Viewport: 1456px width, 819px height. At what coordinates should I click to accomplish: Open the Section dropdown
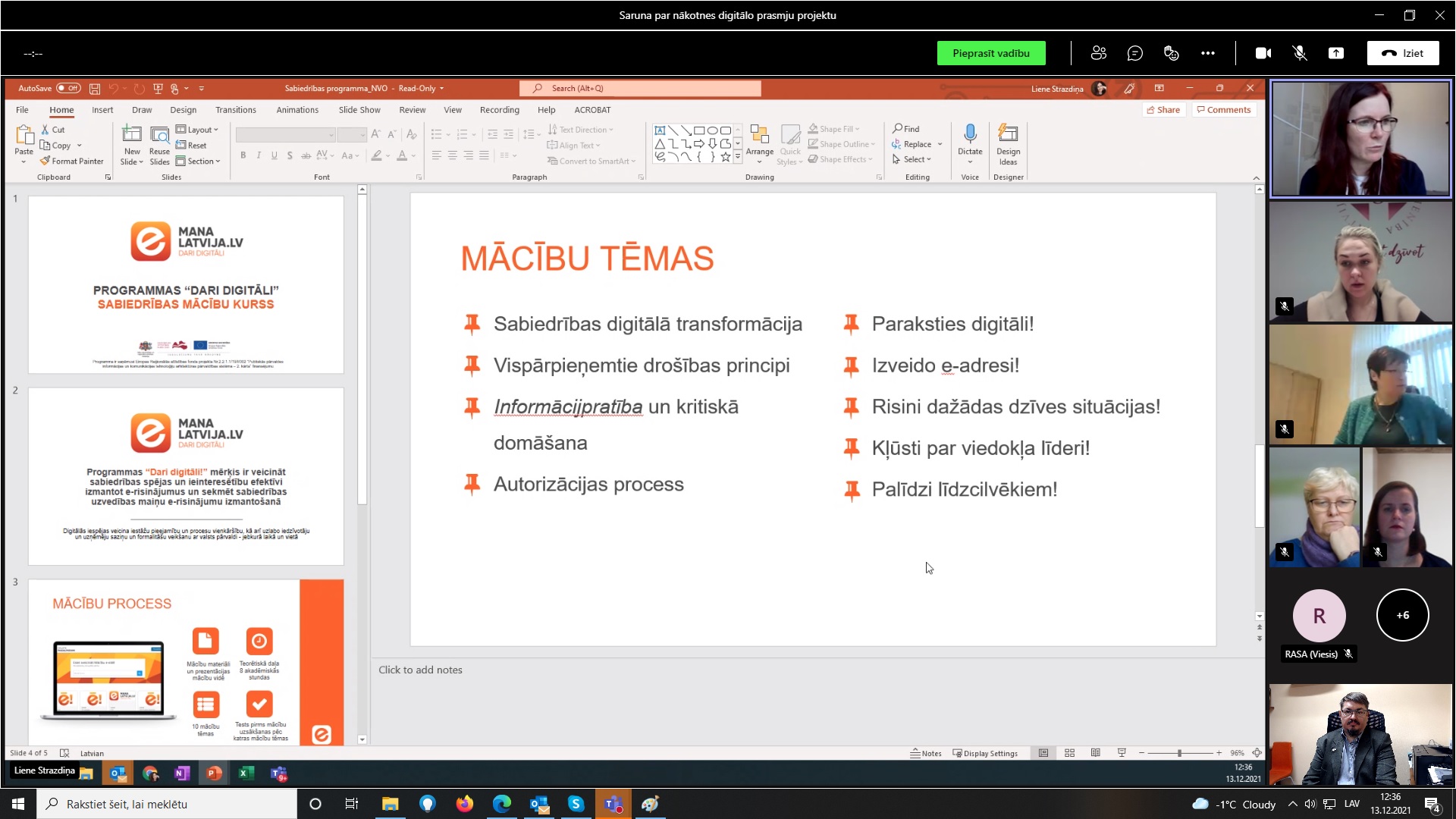[199, 161]
